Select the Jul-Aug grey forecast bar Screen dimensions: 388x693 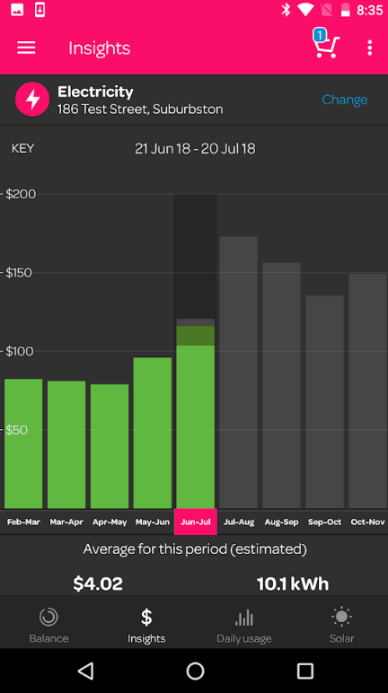[239, 373]
